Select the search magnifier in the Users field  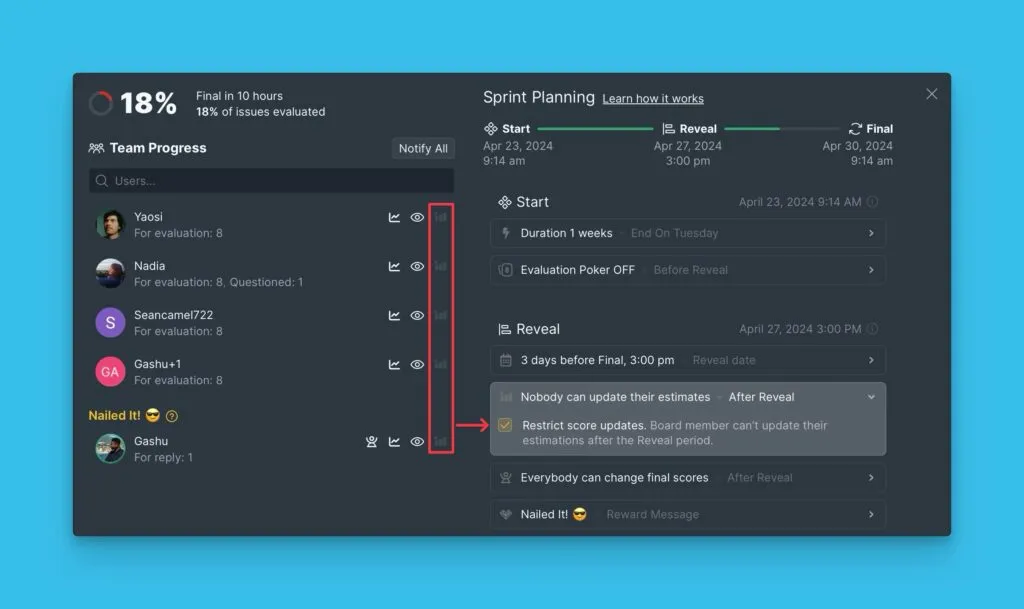pos(102,181)
